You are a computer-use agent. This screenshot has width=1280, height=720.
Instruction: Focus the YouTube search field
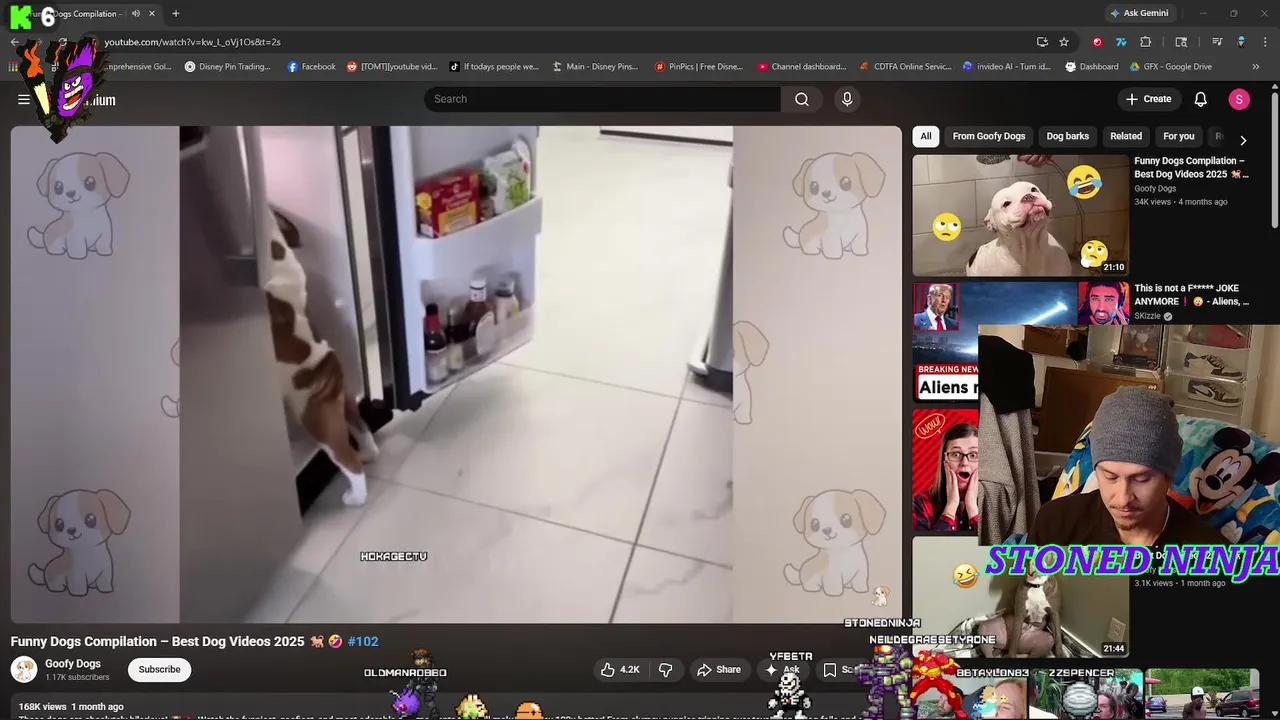(x=602, y=99)
